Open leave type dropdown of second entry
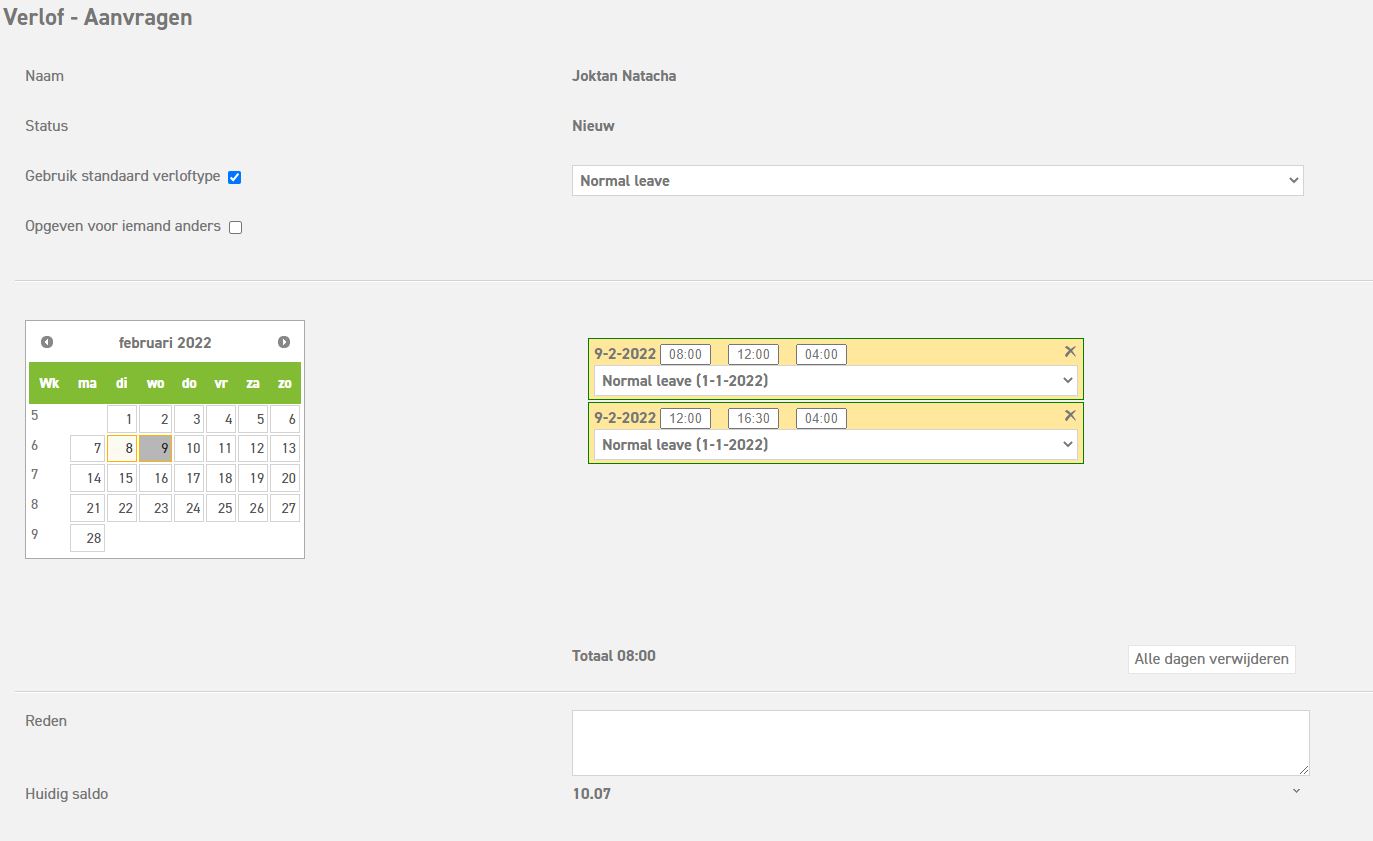The image size is (1373, 841). 835,445
